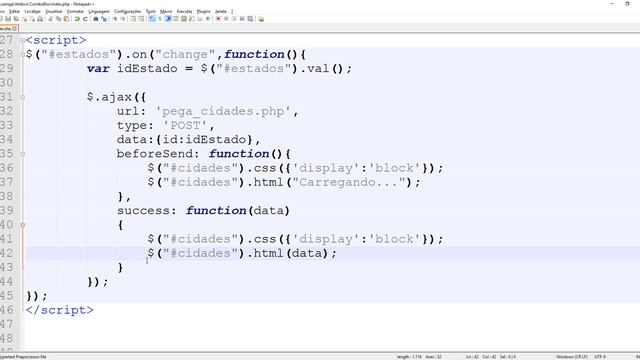Open the Localizar menu
Image resolution: width=640 pixels, height=360 pixels.
coord(33,11)
